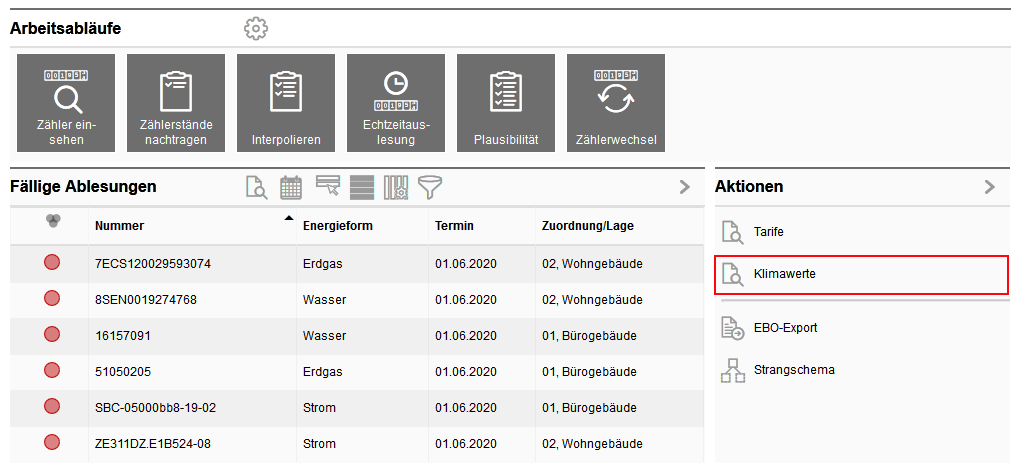Open the calendar icon in Fällige Ablesungen
Viewport: 1012px width, 463px height.
(x=291, y=187)
